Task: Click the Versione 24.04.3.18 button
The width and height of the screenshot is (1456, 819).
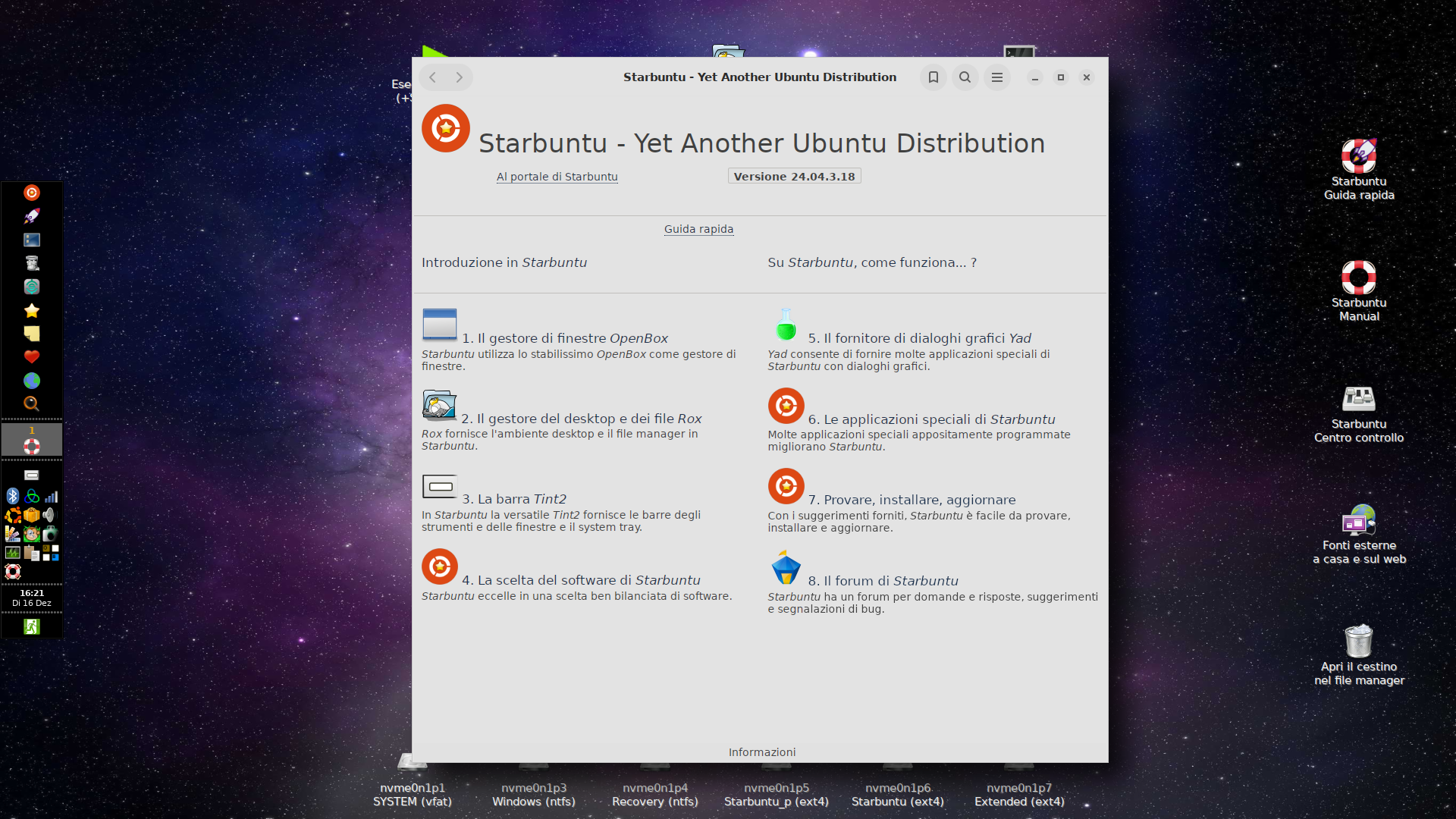Action: click(x=794, y=177)
